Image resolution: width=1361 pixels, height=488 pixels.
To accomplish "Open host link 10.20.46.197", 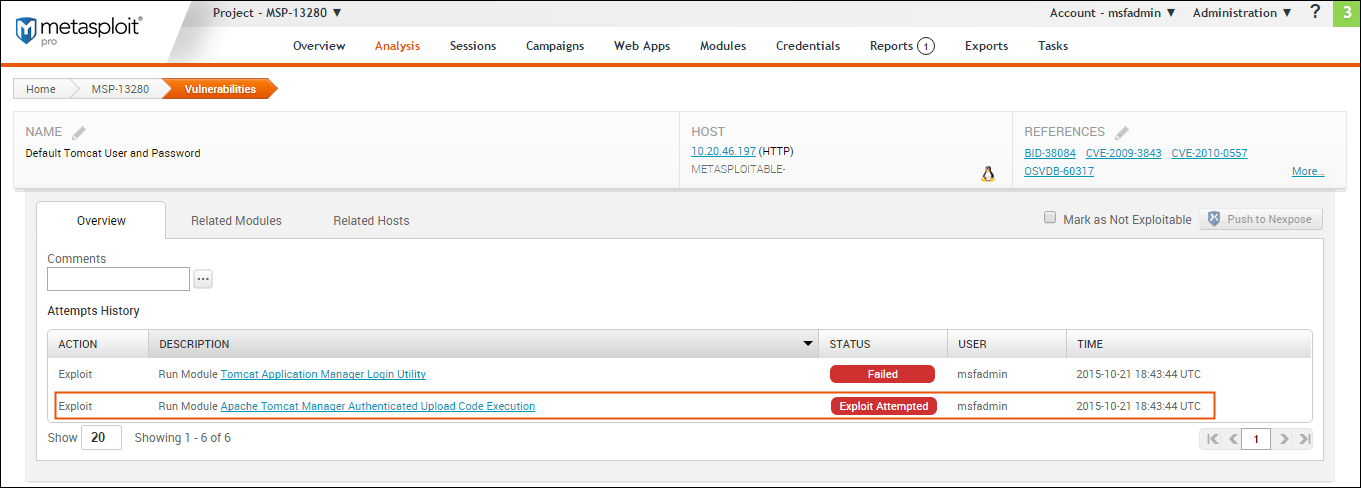I will 723,152.
